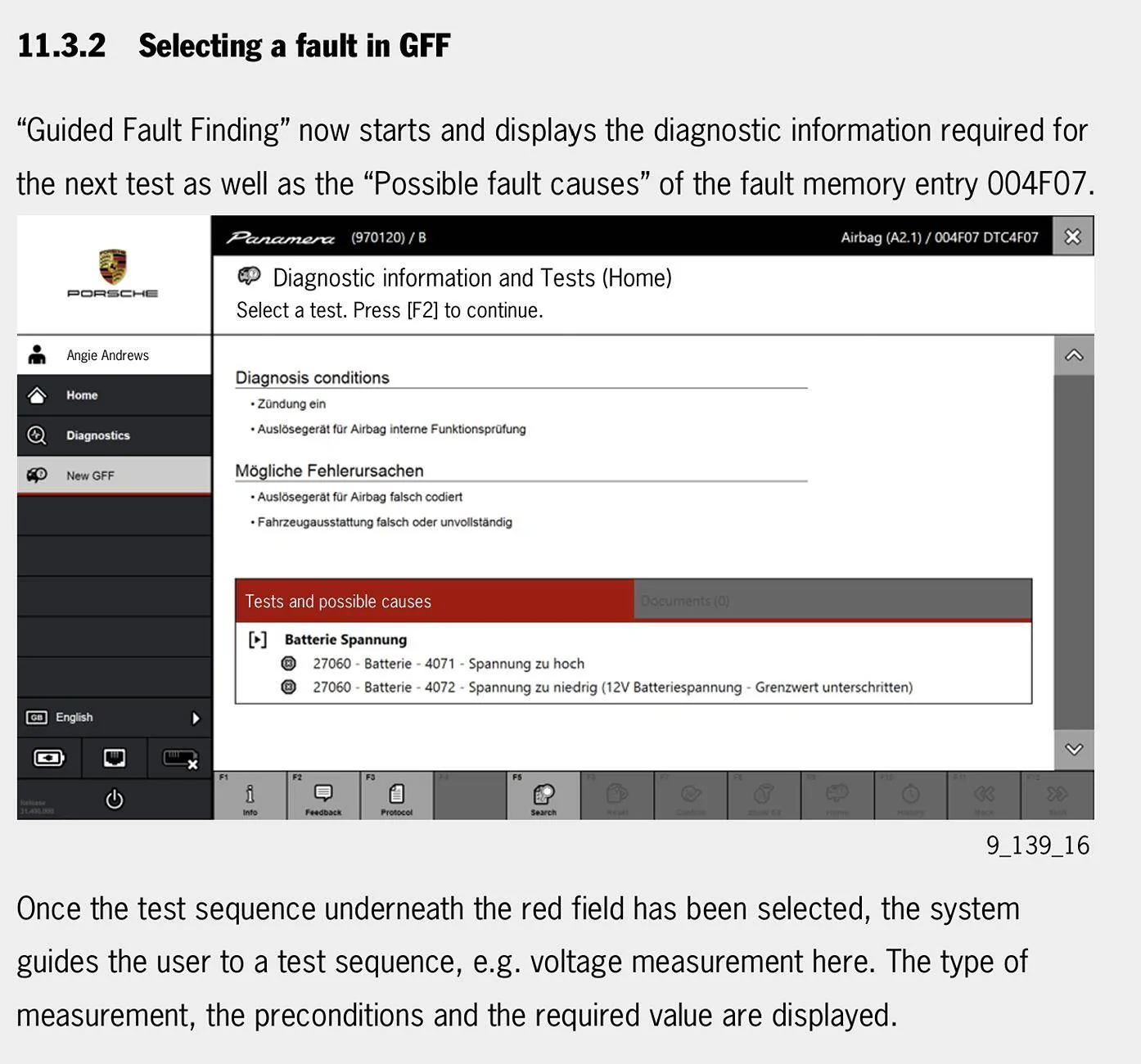Switch to the Documents (0) tab
Viewport: 1141px width, 1064px height.
(x=832, y=601)
